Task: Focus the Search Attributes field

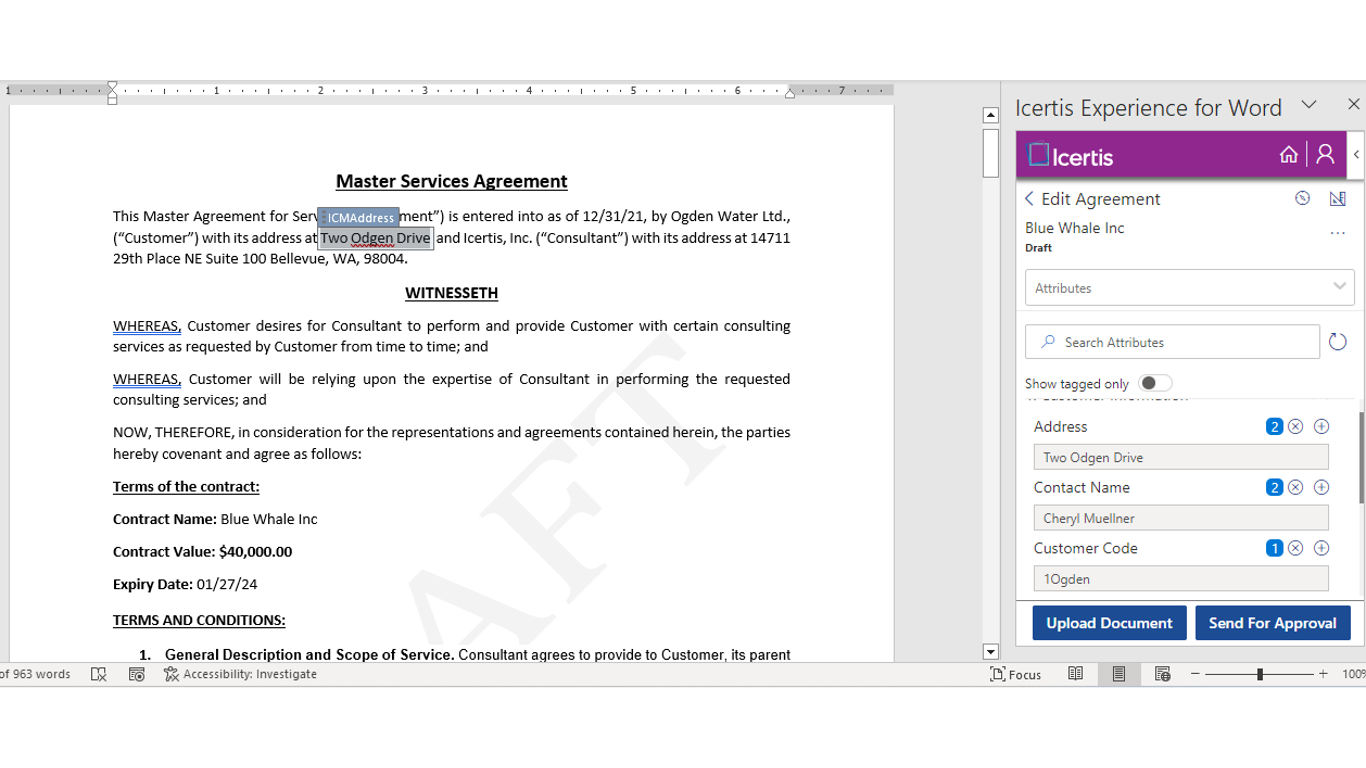Action: tap(1172, 342)
